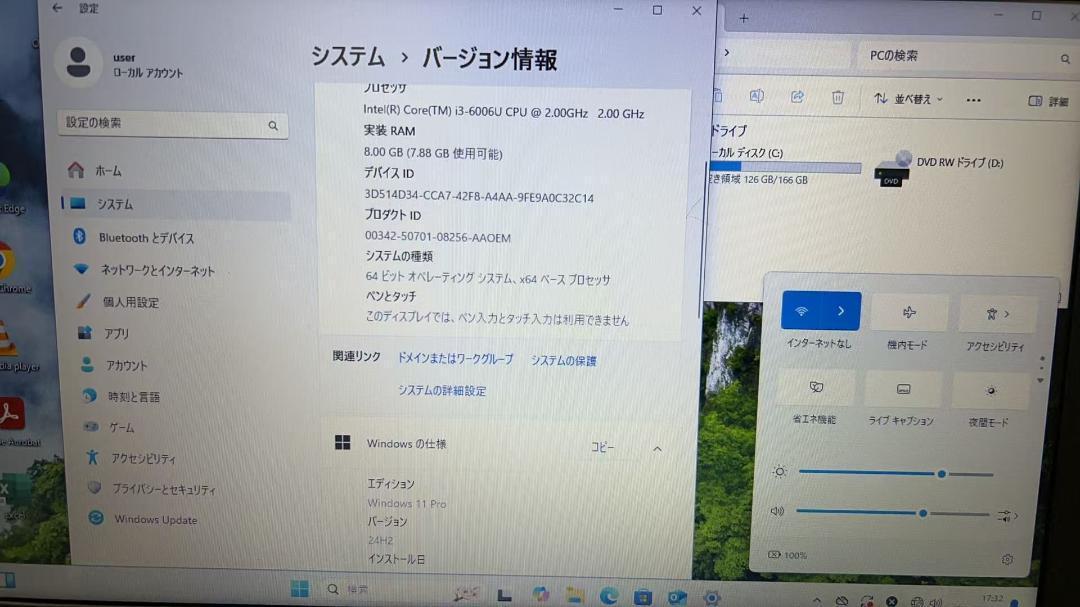Image resolution: width=1080 pixels, height=607 pixels.
Task: Select the プロダクト ID value 00342-50701-08256-AAOEM
Action: [x=437, y=237]
